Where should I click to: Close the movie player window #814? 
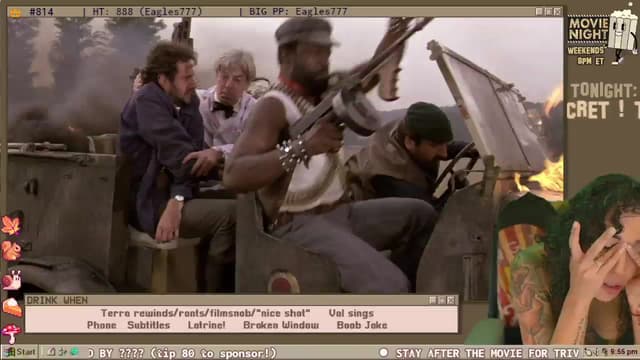[558, 12]
